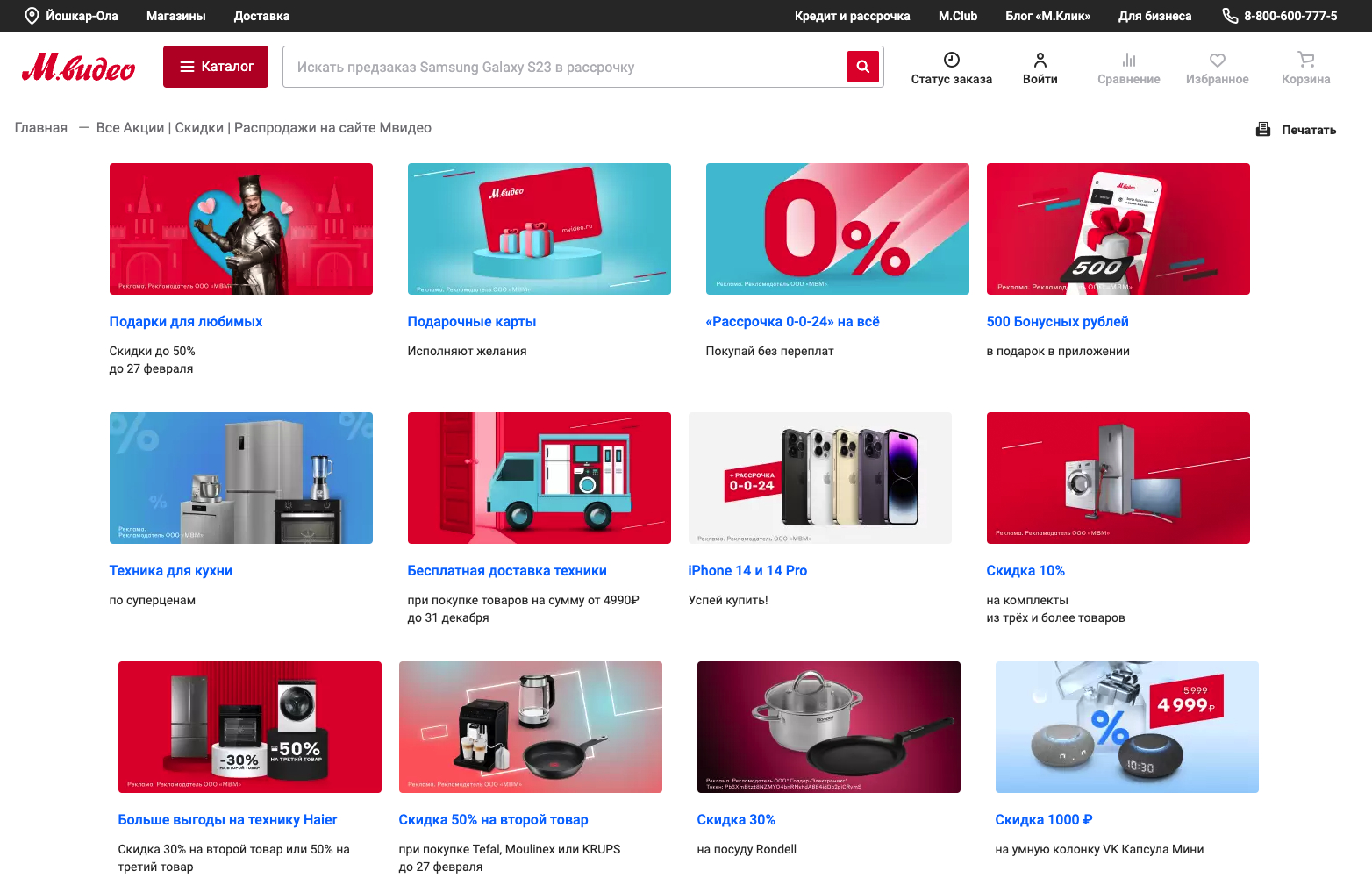
Task: Click the text 'в подарок в приложении'
Action: (x=1058, y=352)
